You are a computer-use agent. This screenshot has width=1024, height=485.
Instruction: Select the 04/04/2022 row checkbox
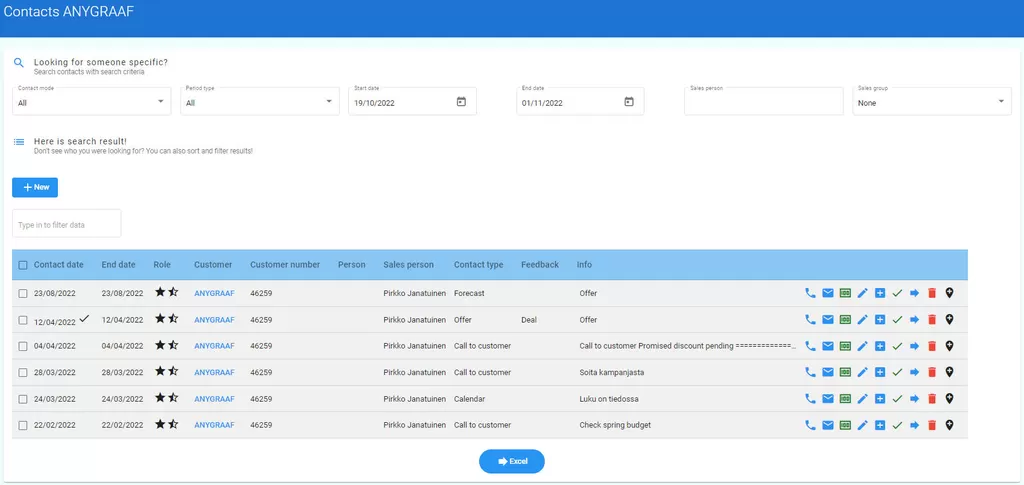(x=23, y=346)
